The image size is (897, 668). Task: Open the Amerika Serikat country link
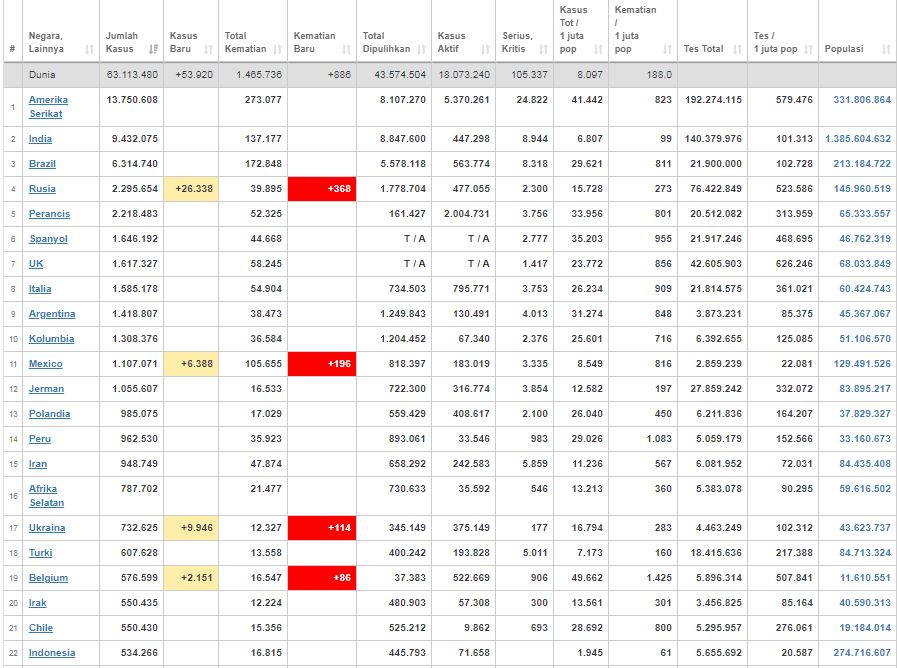[48, 107]
